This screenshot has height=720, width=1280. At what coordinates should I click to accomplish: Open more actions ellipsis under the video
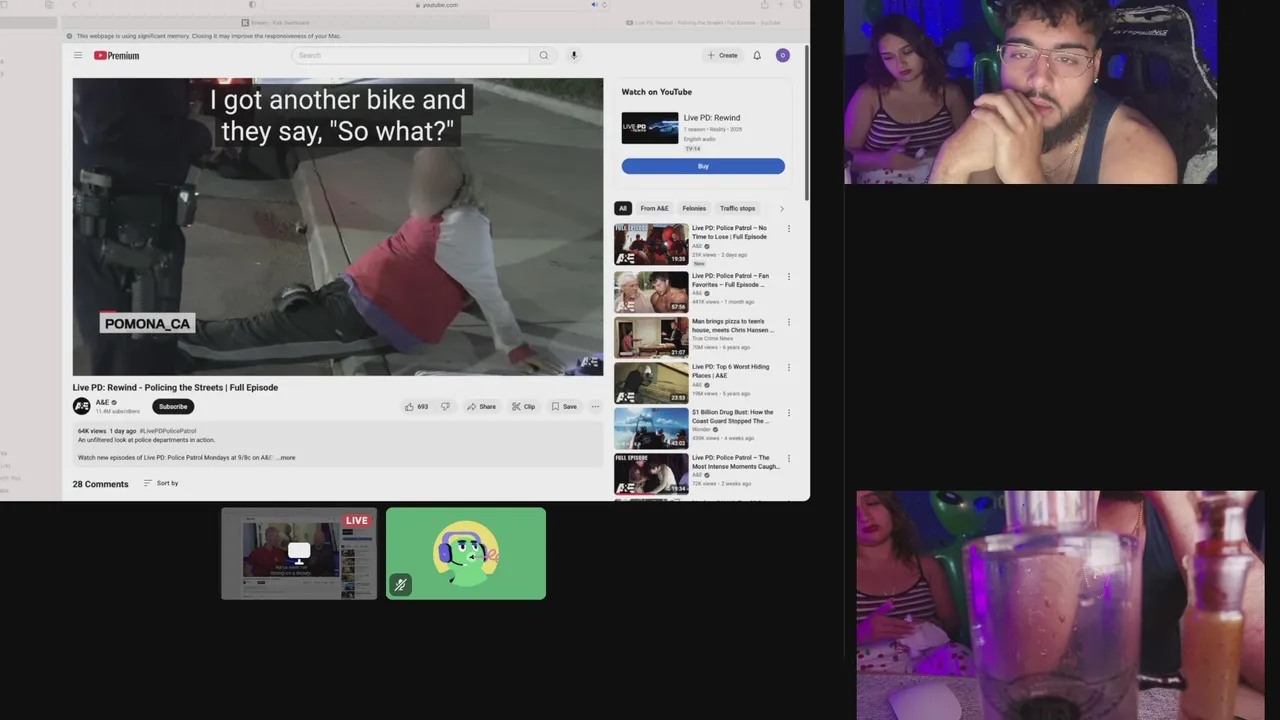click(x=595, y=406)
